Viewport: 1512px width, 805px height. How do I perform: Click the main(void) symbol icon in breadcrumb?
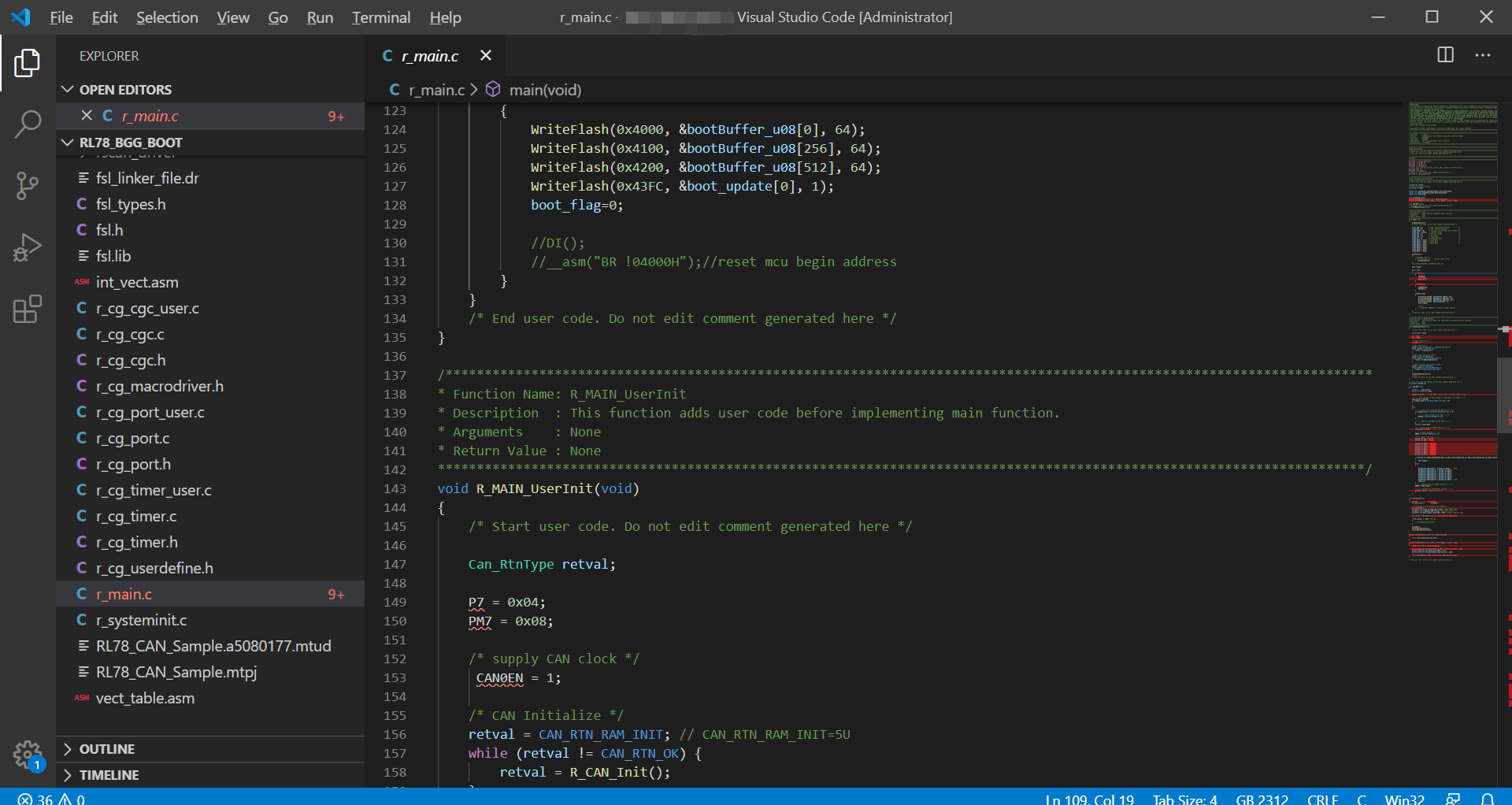click(493, 90)
